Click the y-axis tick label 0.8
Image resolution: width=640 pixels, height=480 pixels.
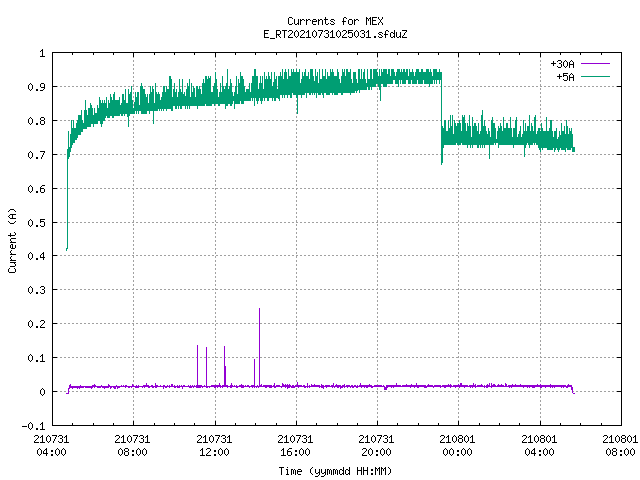pyautogui.click(x=36, y=121)
